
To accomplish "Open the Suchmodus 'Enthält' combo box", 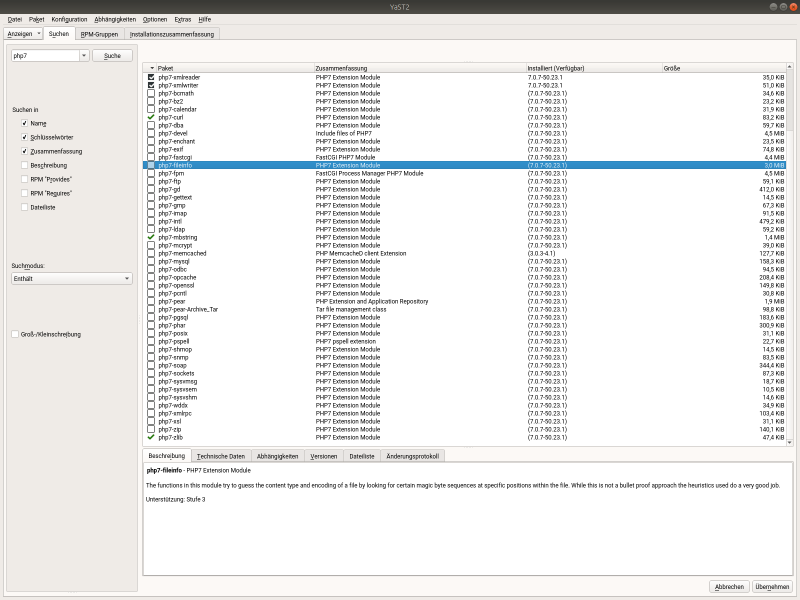I will 71,279.
